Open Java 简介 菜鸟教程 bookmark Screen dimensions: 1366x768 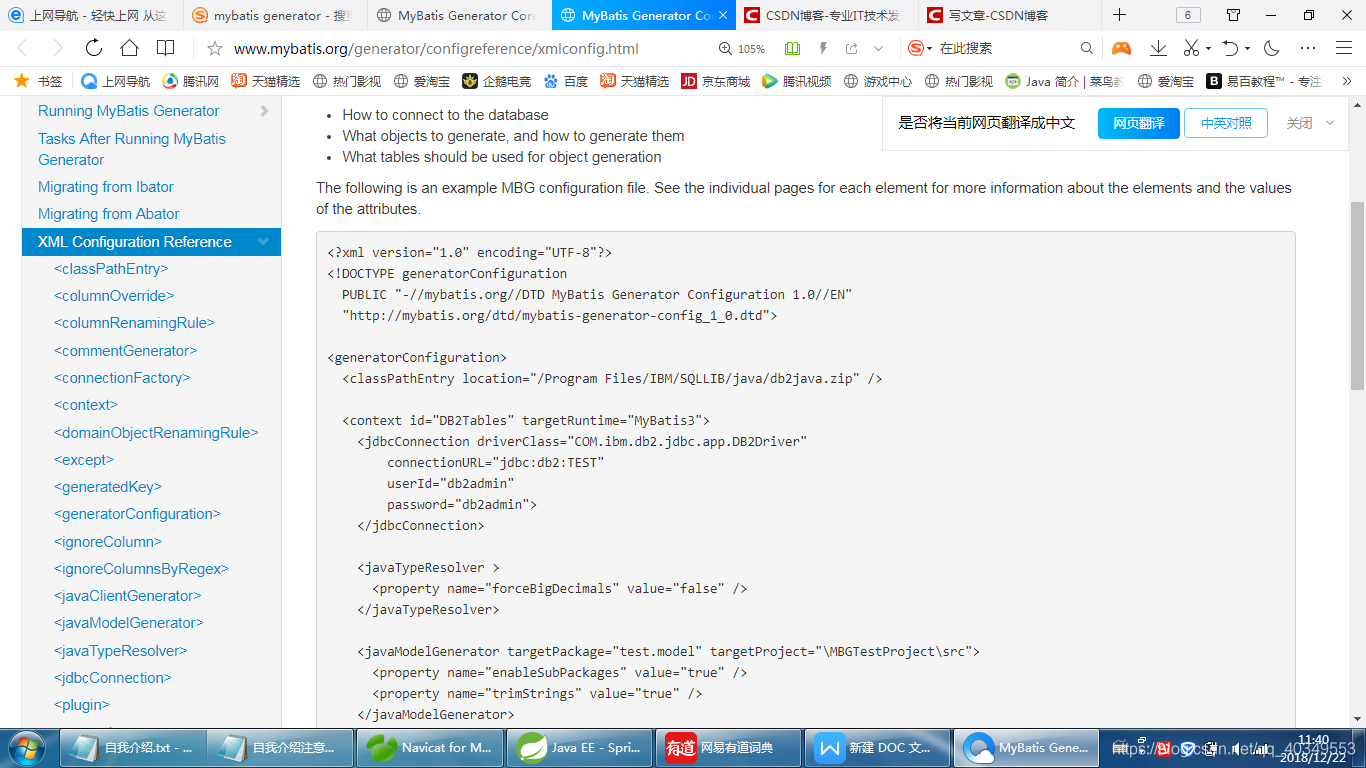tap(1064, 81)
